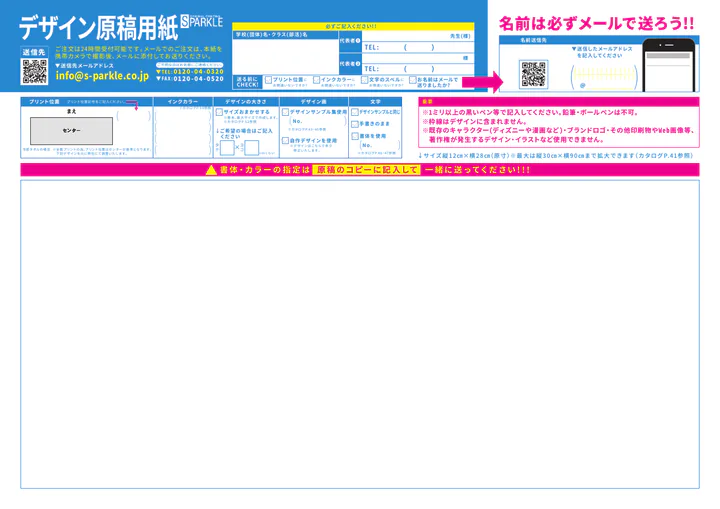
Task: Click the smartphone illustration
Action: [x=669, y=65]
